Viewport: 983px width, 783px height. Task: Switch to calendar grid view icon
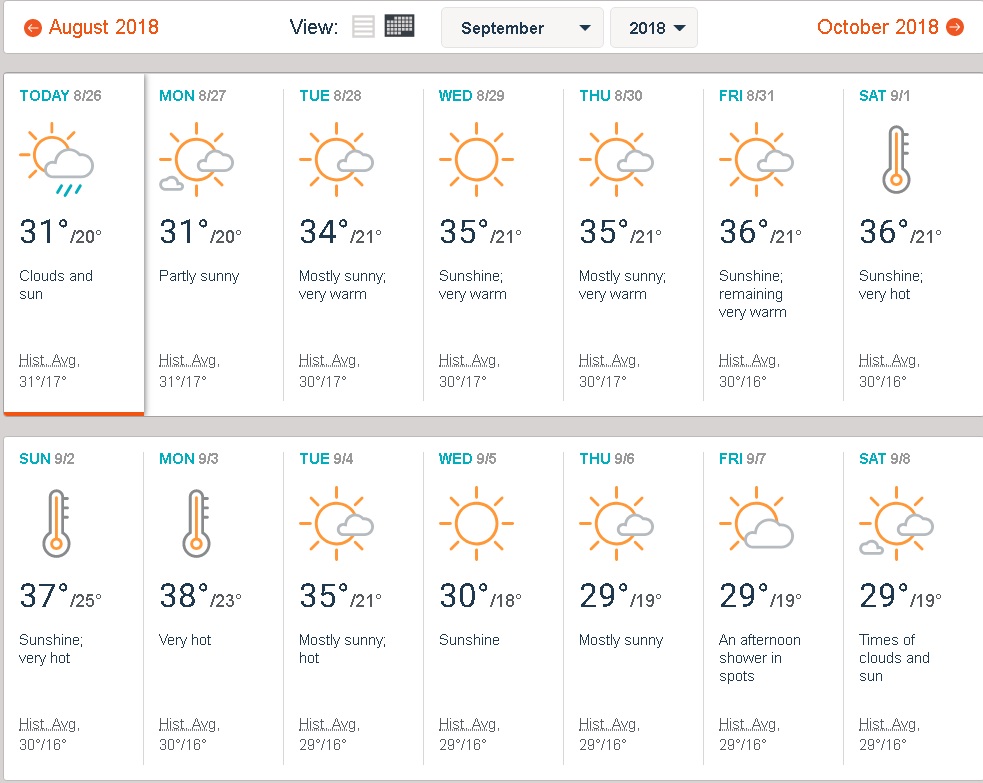399,27
